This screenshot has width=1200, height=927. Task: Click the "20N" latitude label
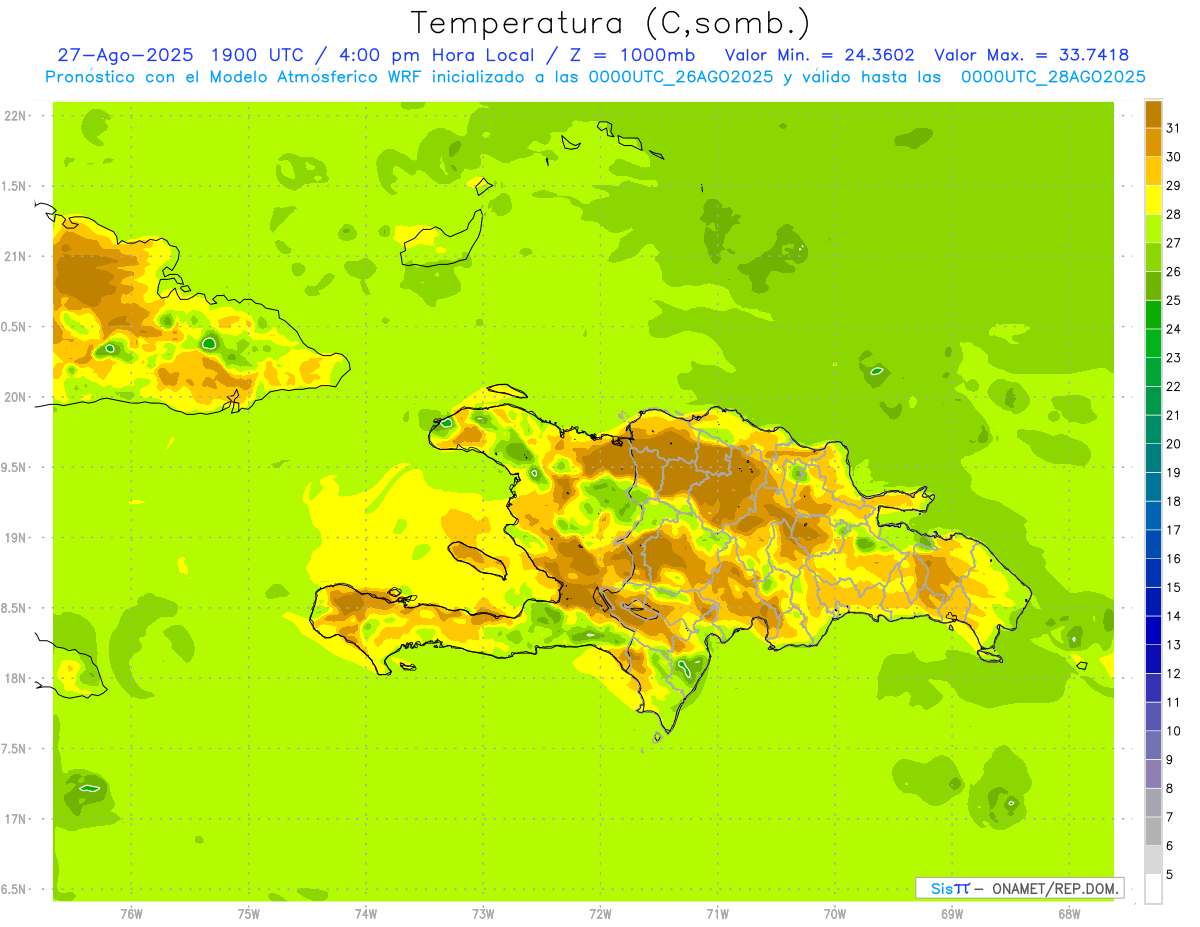point(16,397)
